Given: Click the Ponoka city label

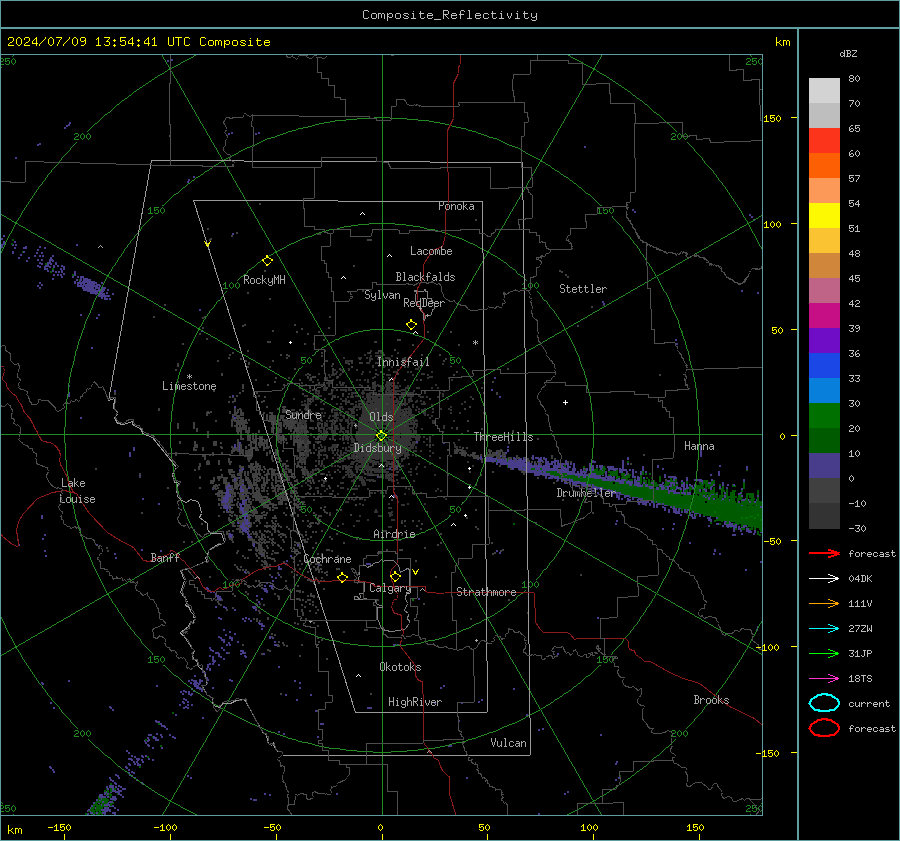Looking at the screenshot, I should tap(456, 207).
